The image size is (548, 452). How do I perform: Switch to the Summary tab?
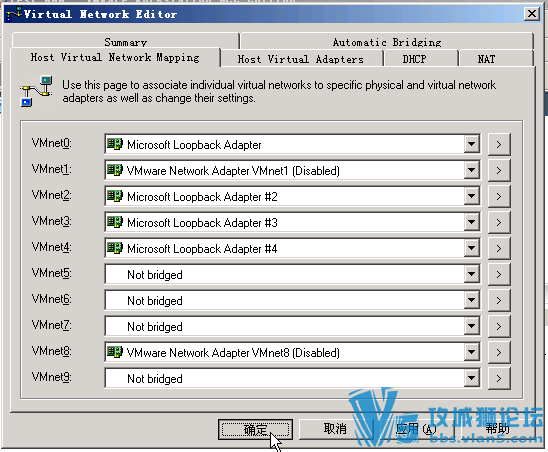tap(125, 41)
